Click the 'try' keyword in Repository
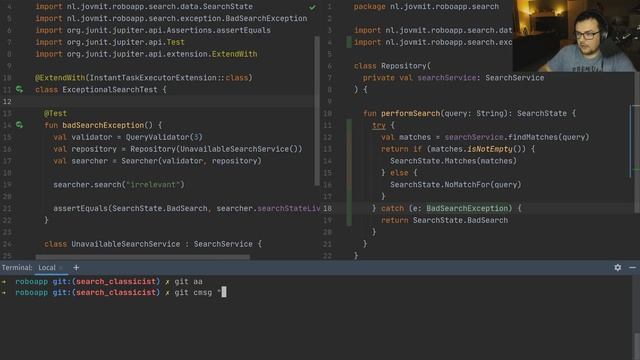 coord(379,125)
